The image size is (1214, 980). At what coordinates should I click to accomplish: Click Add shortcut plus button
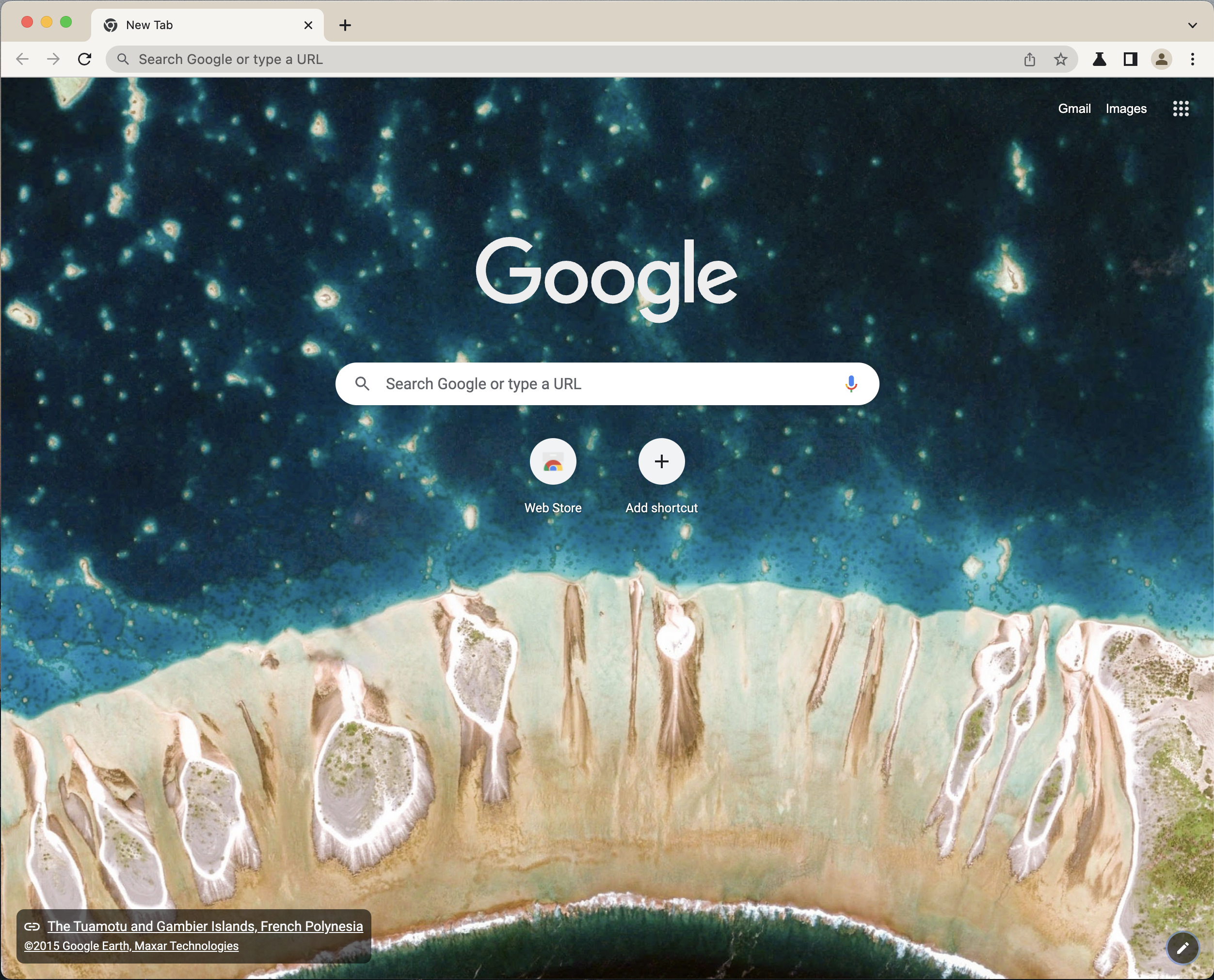pos(661,462)
